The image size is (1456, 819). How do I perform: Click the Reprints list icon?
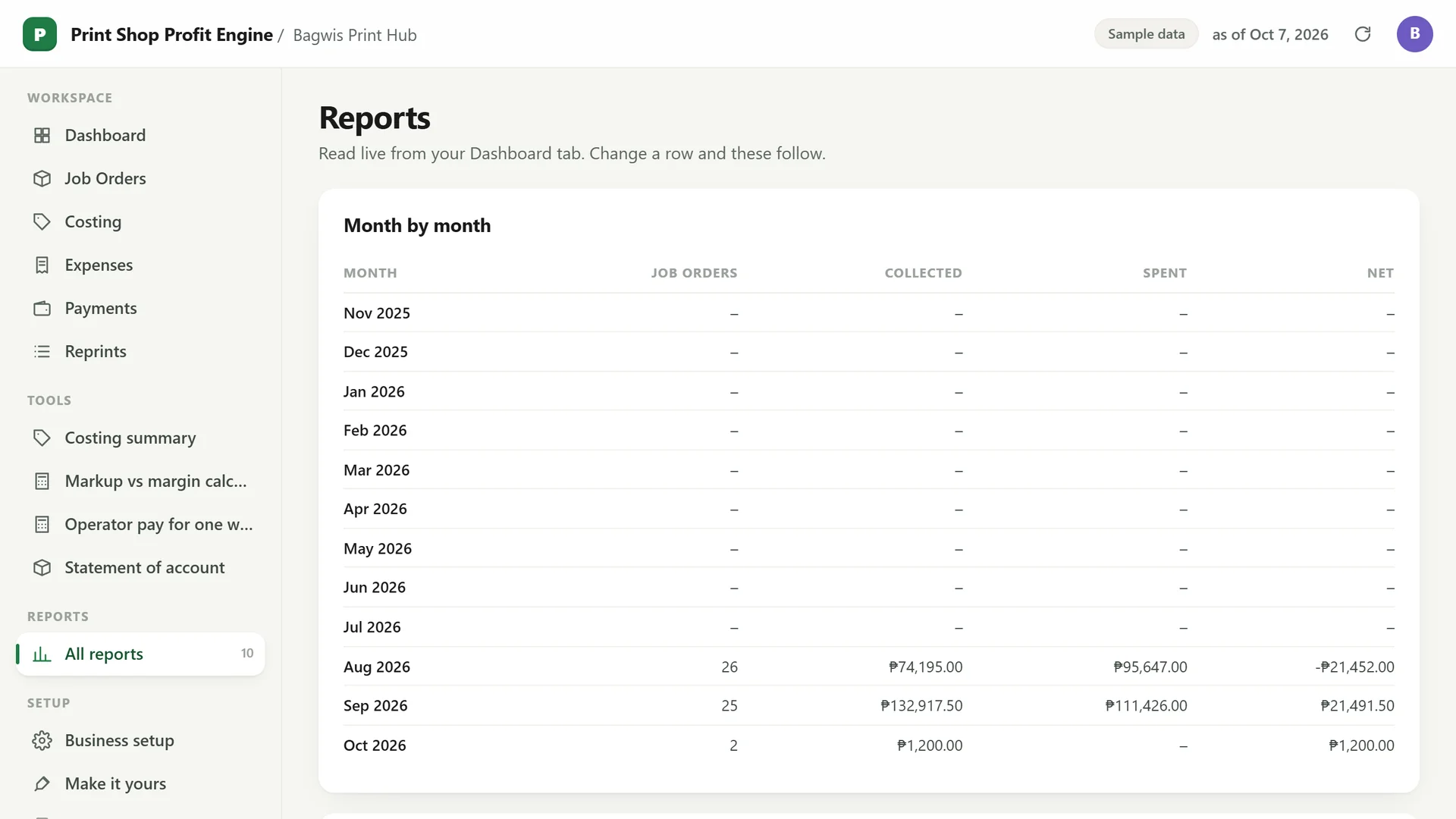tap(42, 351)
